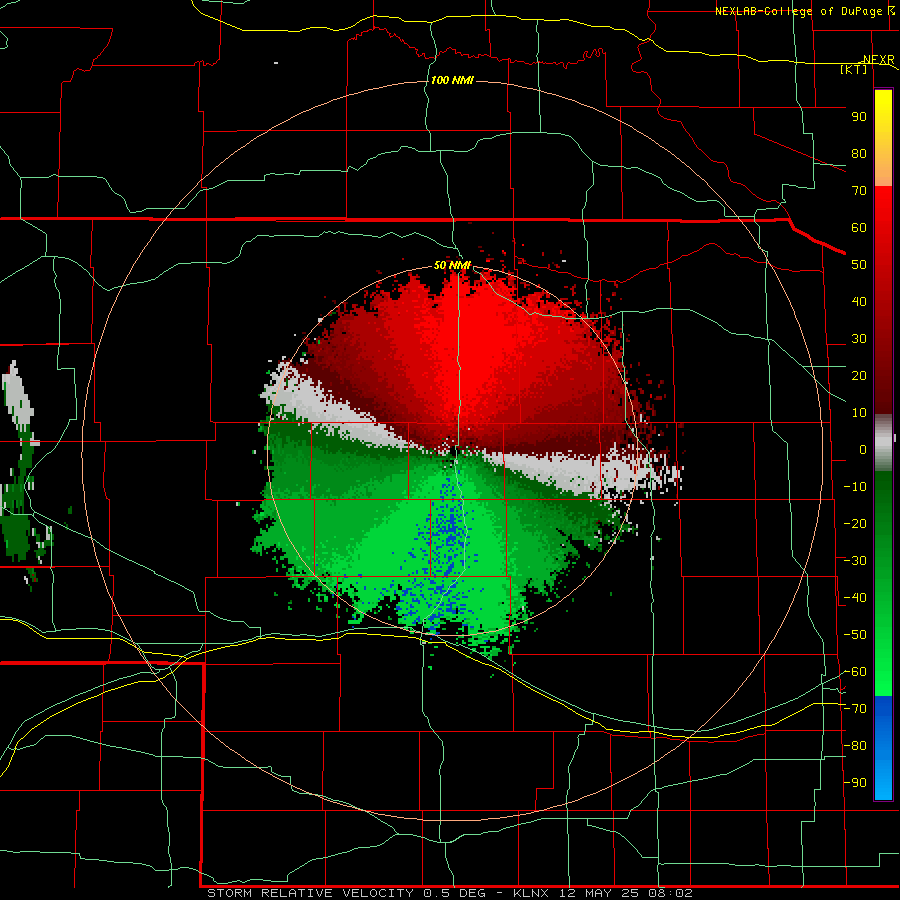Click the 20 value on the velocity scale

click(x=859, y=376)
